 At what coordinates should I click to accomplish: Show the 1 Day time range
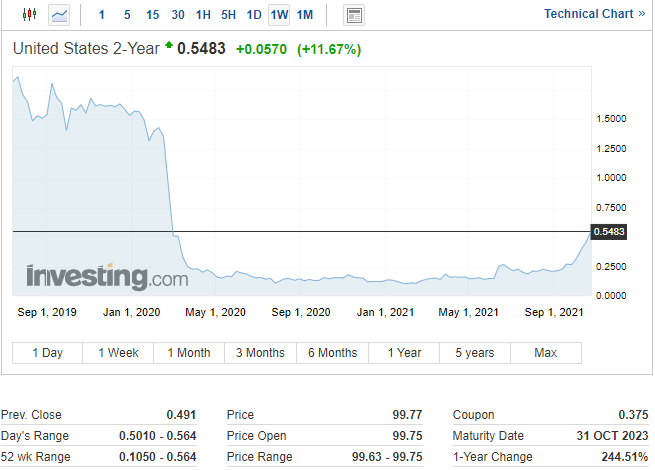tap(47, 353)
